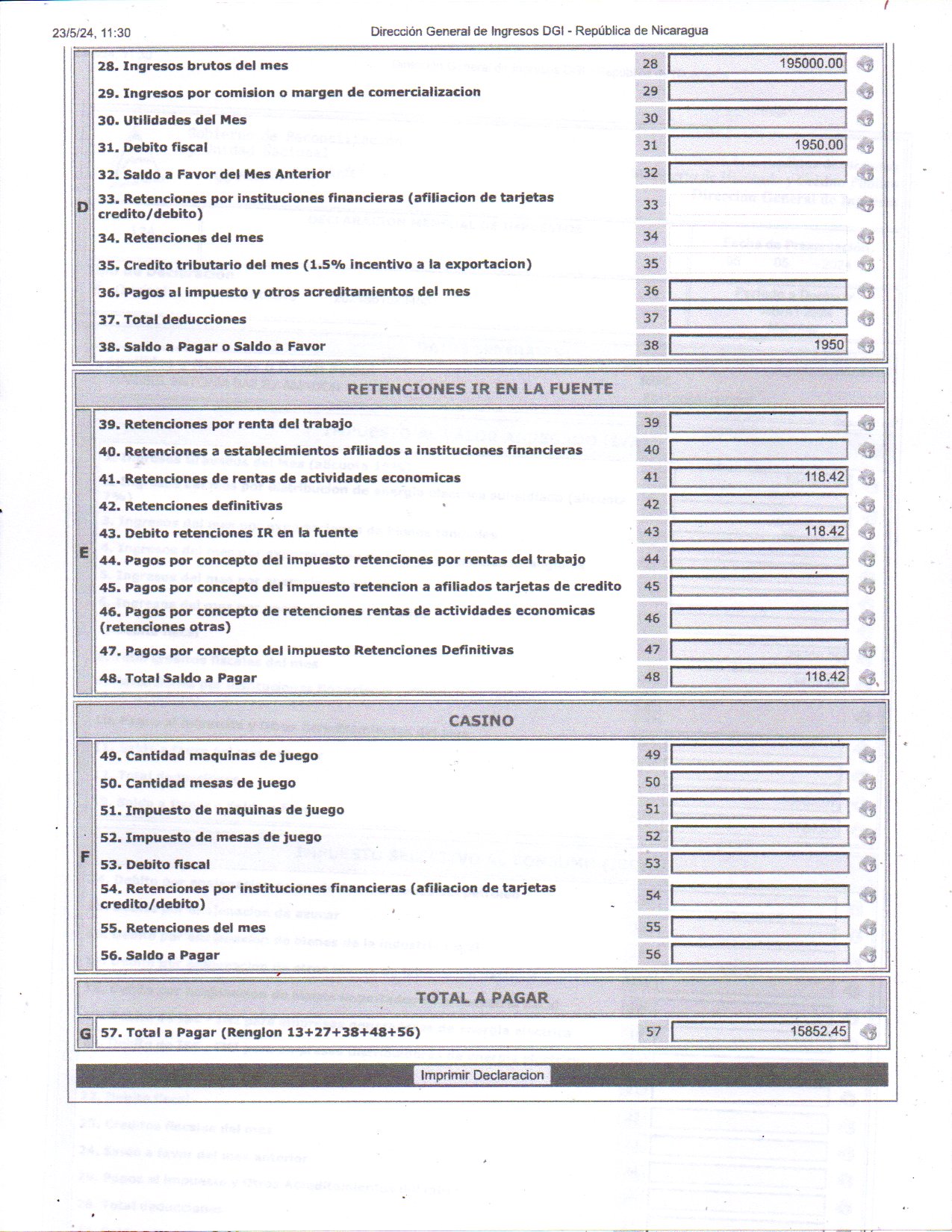Click the help icon beside field 56
The height and width of the screenshot is (1232, 952).
(x=867, y=955)
